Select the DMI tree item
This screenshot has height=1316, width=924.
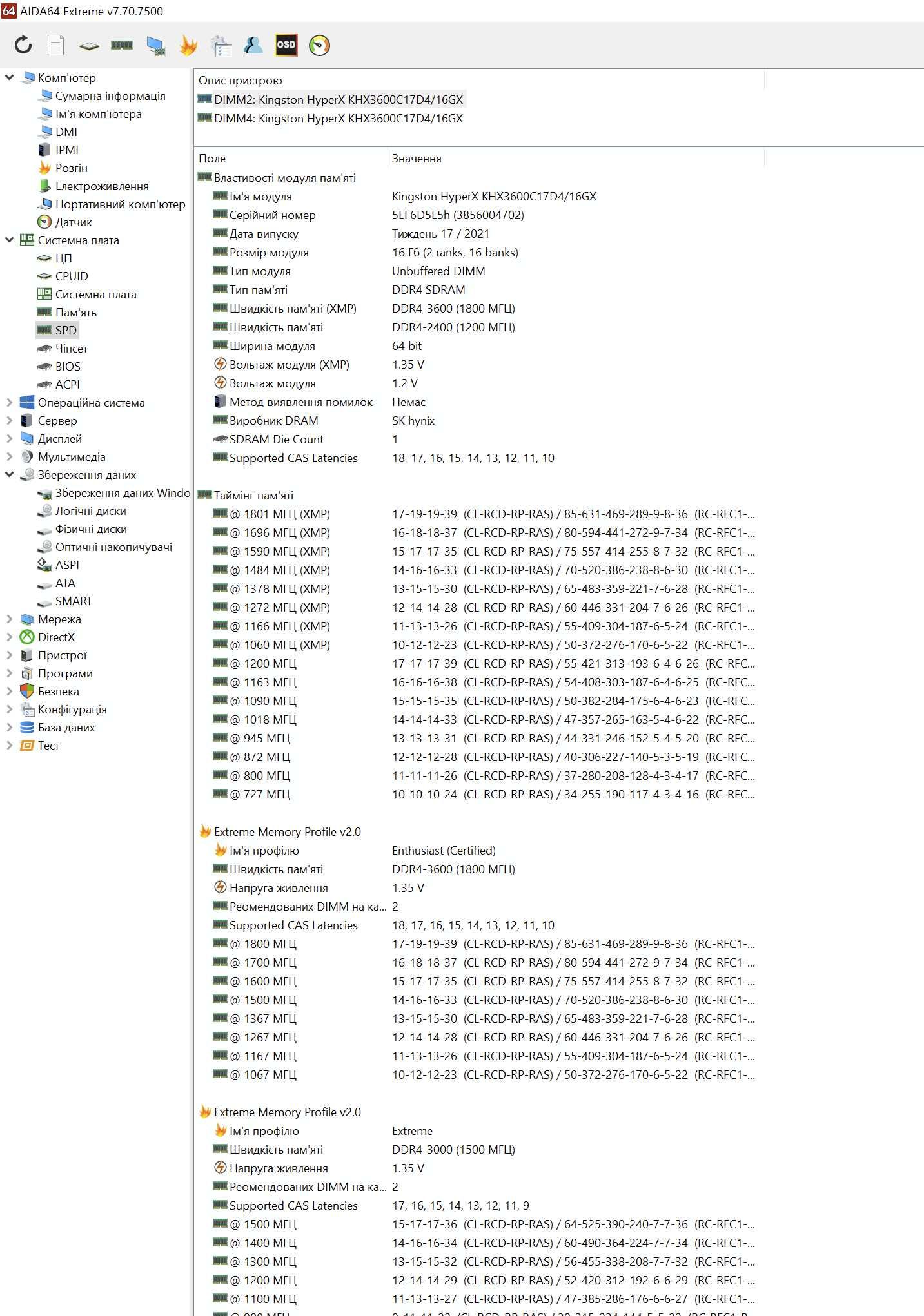(x=66, y=131)
